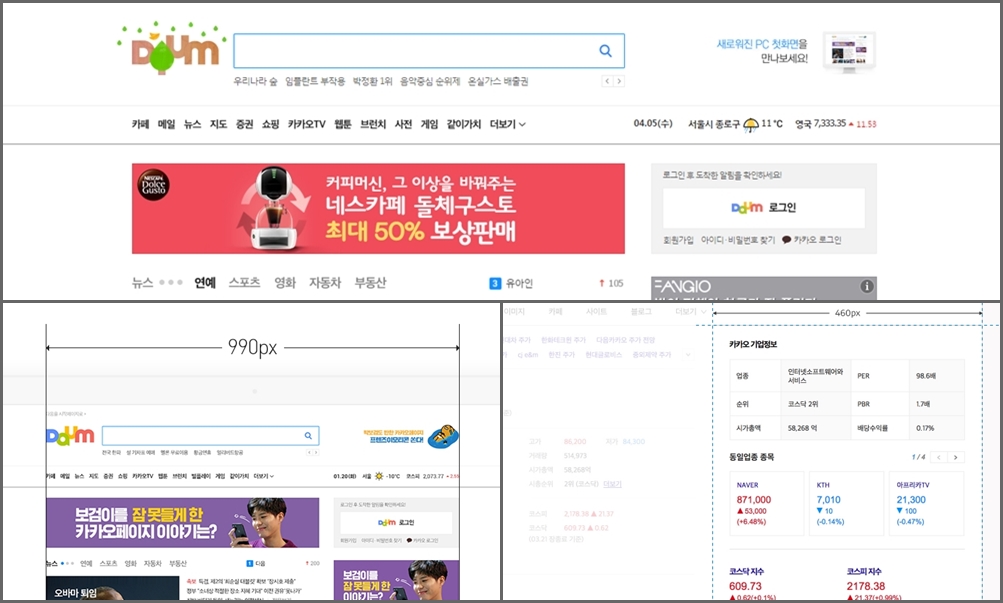
Task: Go to next page of 동일업종 종목
Action: 956,457
